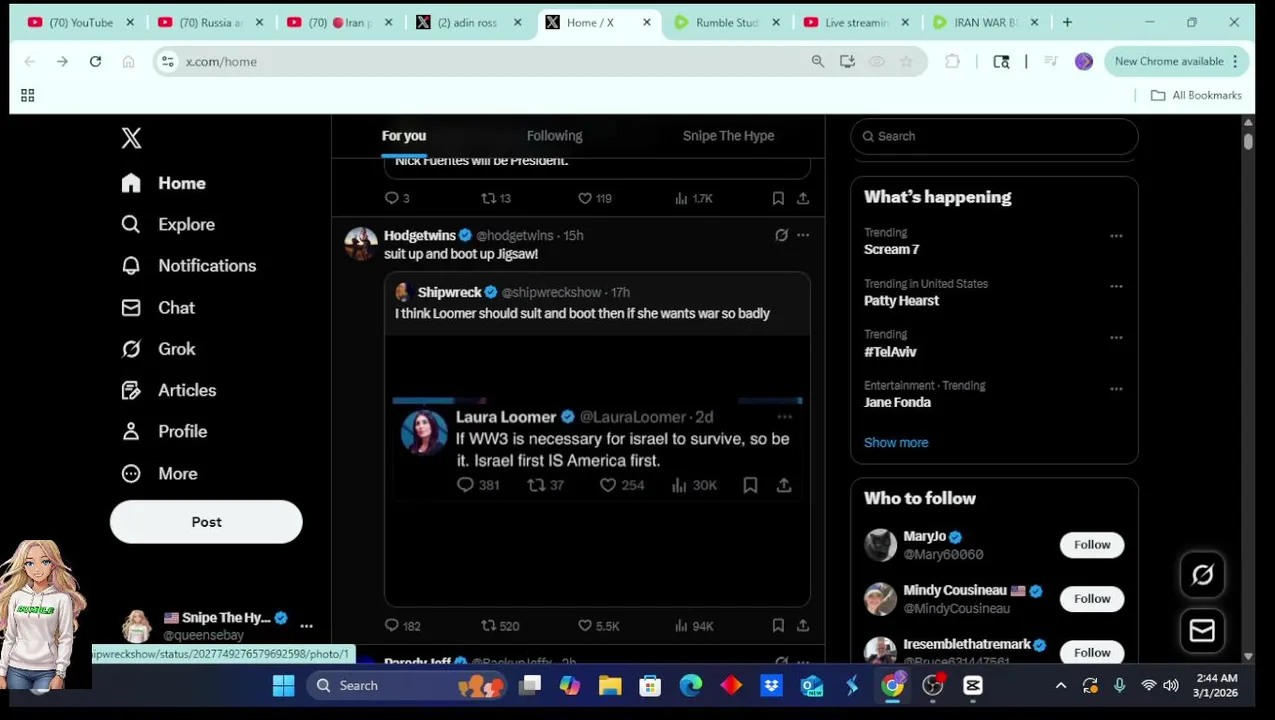Reply to the Hodgetwins post with 182 replies
Image resolution: width=1275 pixels, height=720 pixels.
[403, 626]
